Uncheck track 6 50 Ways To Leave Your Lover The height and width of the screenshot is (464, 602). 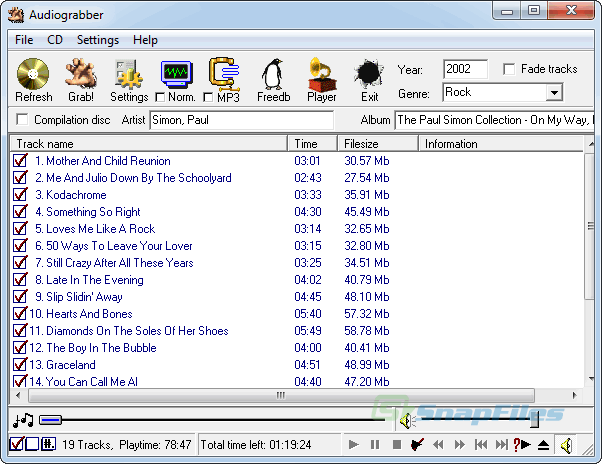(x=20, y=246)
